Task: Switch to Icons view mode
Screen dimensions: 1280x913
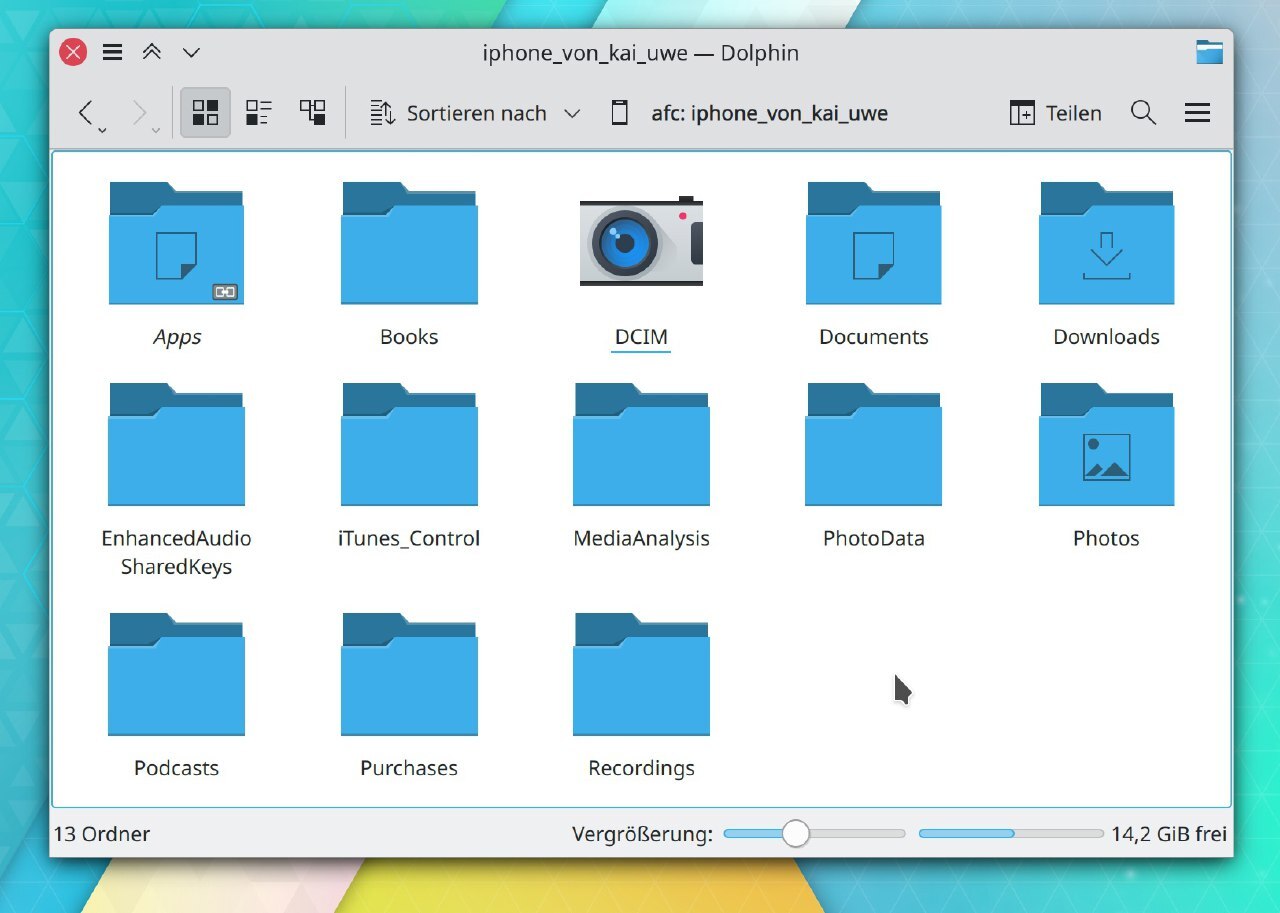Action: [x=205, y=113]
